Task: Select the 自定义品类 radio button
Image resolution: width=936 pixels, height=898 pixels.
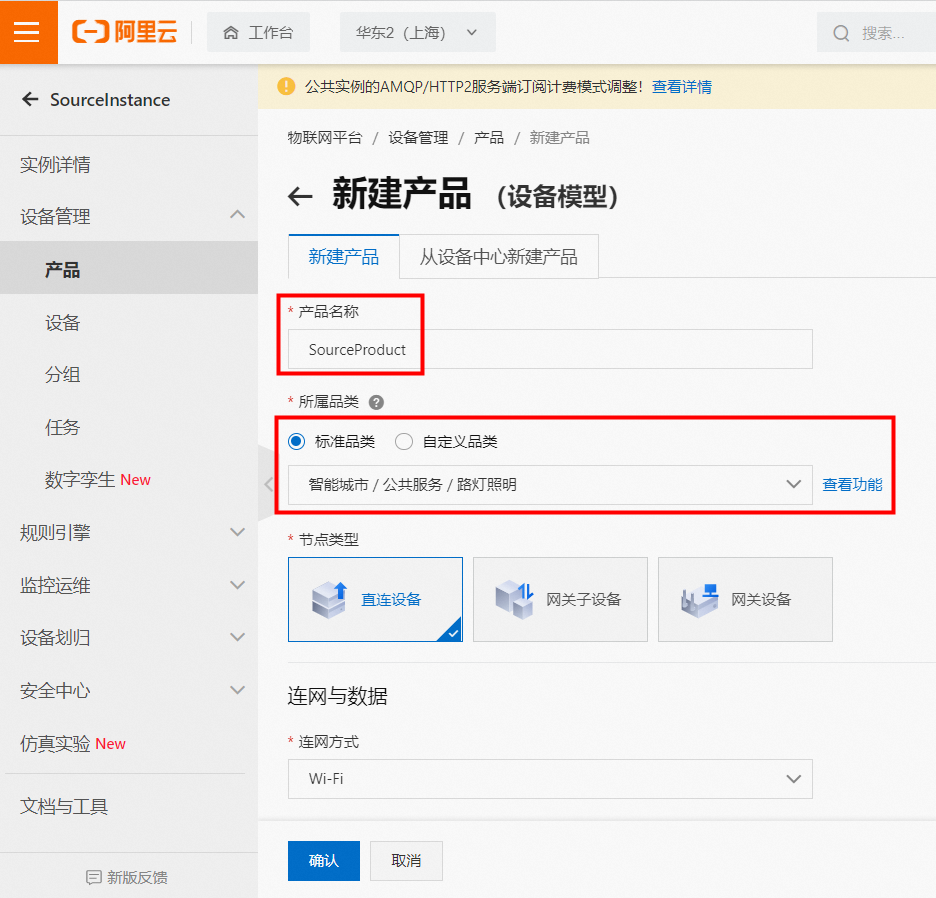Action: [404, 441]
